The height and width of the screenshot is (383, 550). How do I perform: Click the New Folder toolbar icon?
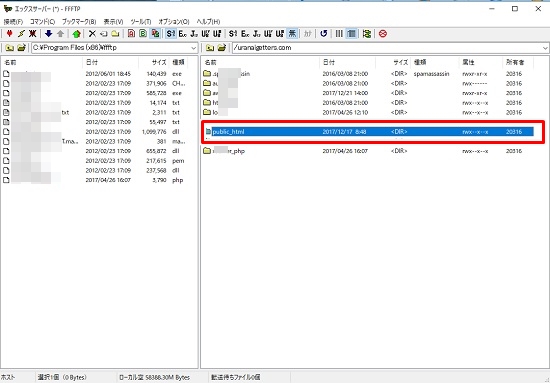click(115, 34)
